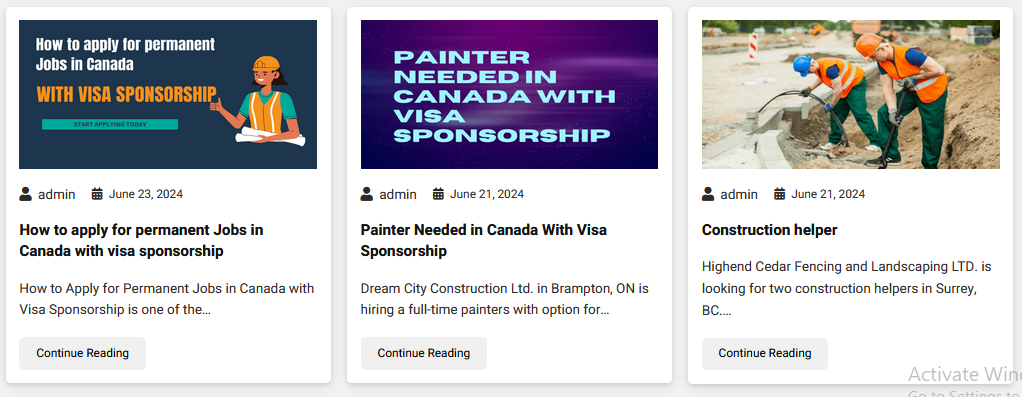1022x397 pixels.
Task: Click the admin author link on the construction card
Action: click(x=739, y=194)
